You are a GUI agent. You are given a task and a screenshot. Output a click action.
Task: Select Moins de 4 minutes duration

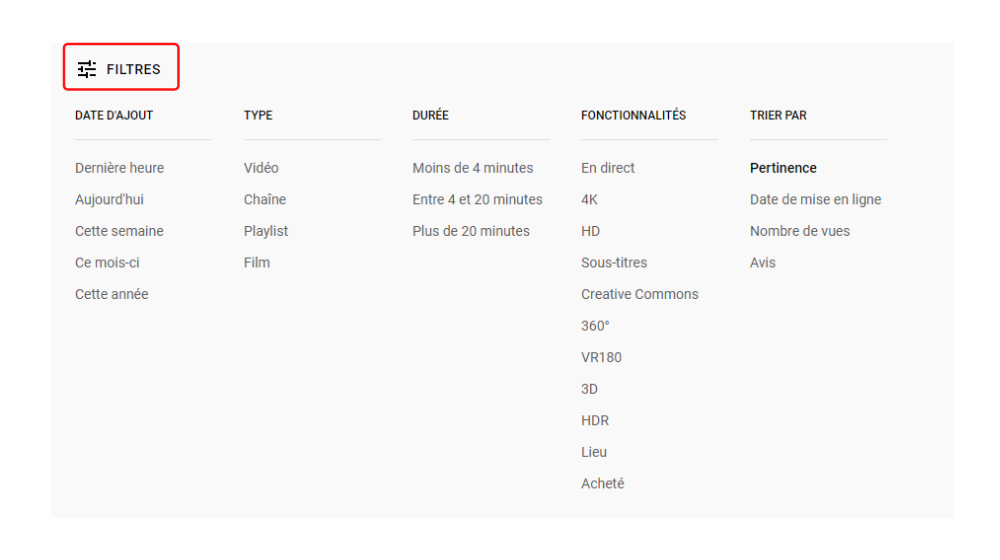[x=473, y=168]
